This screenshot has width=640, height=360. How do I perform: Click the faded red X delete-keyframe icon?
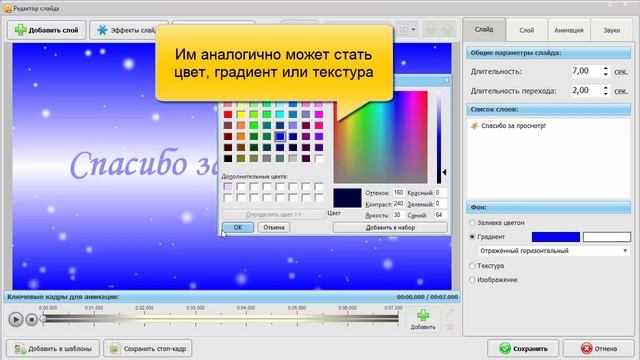point(450,327)
